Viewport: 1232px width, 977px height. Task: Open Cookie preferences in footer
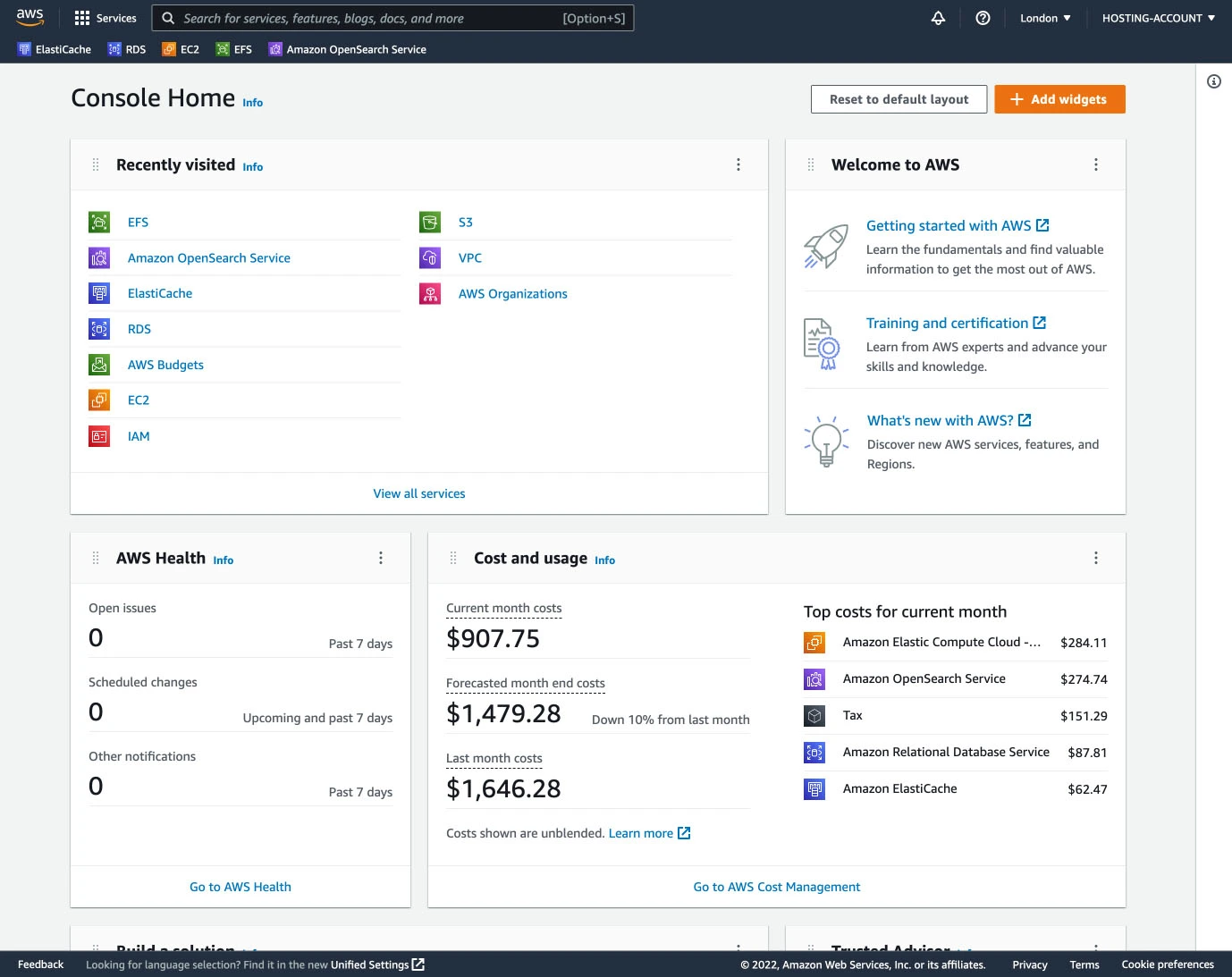(x=1168, y=964)
